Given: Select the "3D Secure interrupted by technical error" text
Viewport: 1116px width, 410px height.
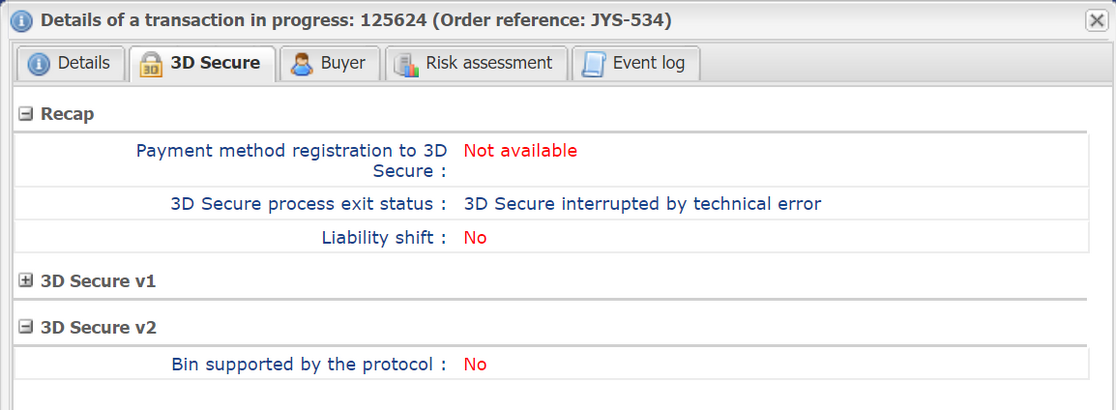Looking at the screenshot, I should tap(642, 204).
